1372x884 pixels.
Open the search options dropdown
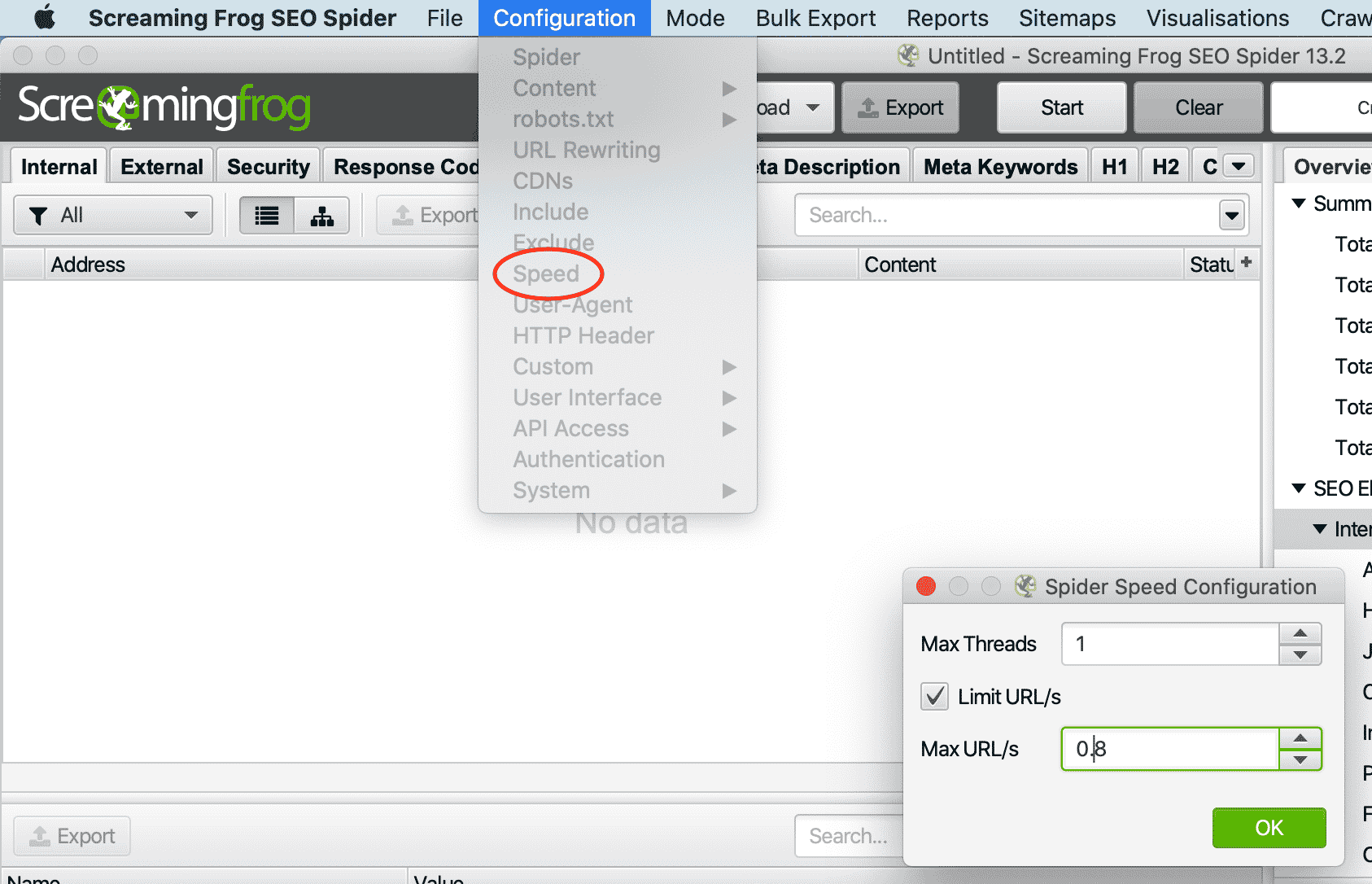click(x=1232, y=216)
